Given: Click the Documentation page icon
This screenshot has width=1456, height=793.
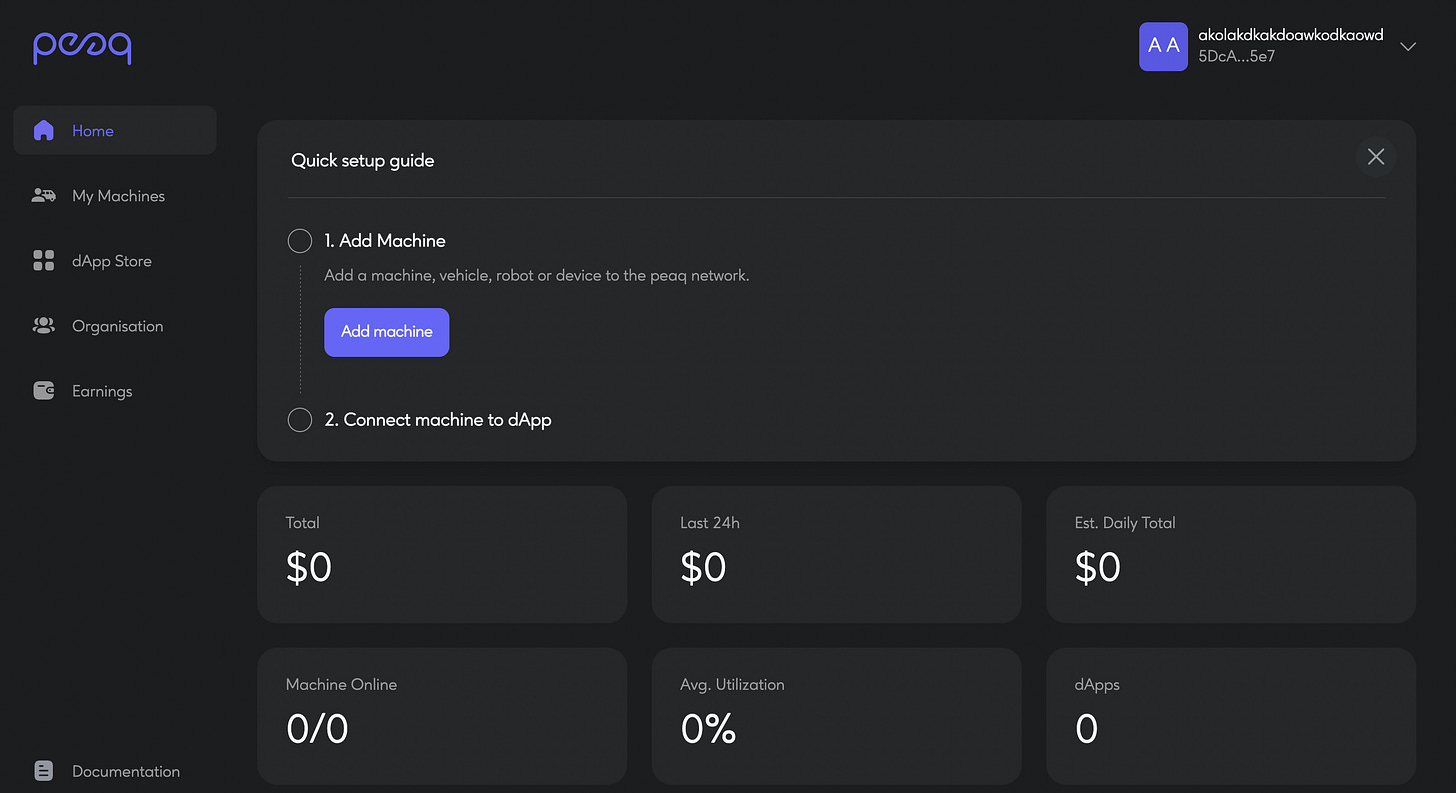Looking at the screenshot, I should pos(43,771).
